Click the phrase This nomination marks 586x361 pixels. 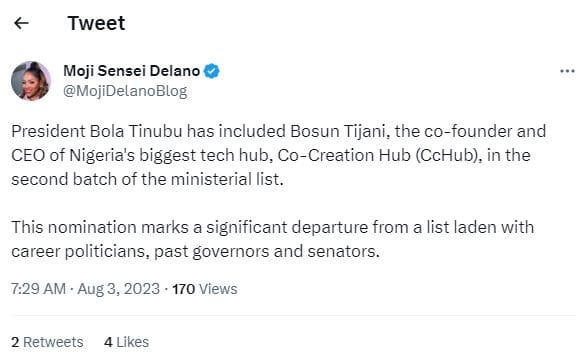[100, 227]
